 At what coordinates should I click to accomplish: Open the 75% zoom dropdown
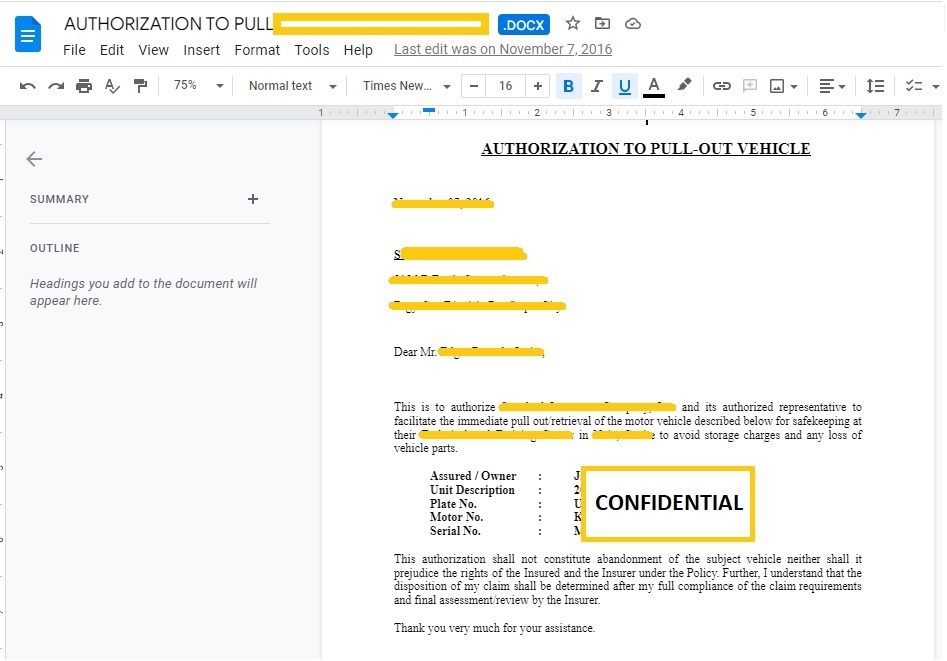point(198,86)
